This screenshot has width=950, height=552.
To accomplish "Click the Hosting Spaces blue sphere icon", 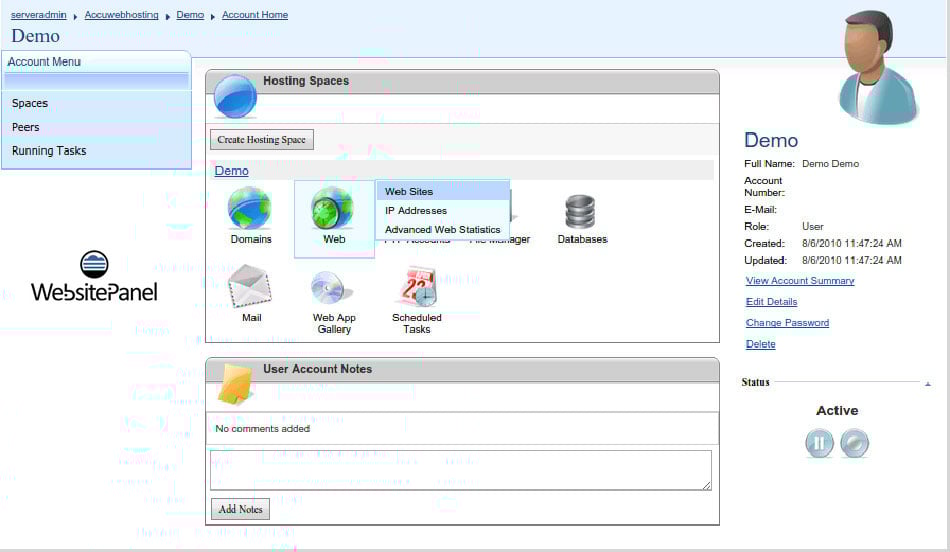I will pyautogui.click(x=235, y=96).
